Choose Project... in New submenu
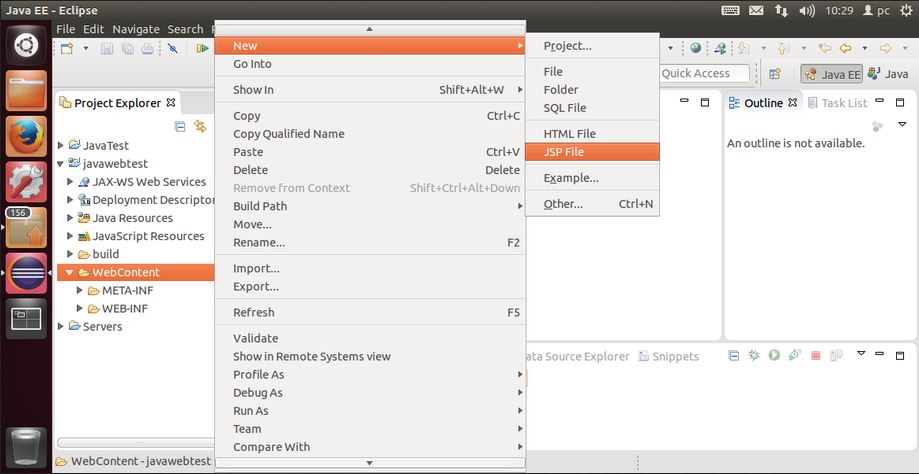The image size is (919, 474). click(593, 46)
